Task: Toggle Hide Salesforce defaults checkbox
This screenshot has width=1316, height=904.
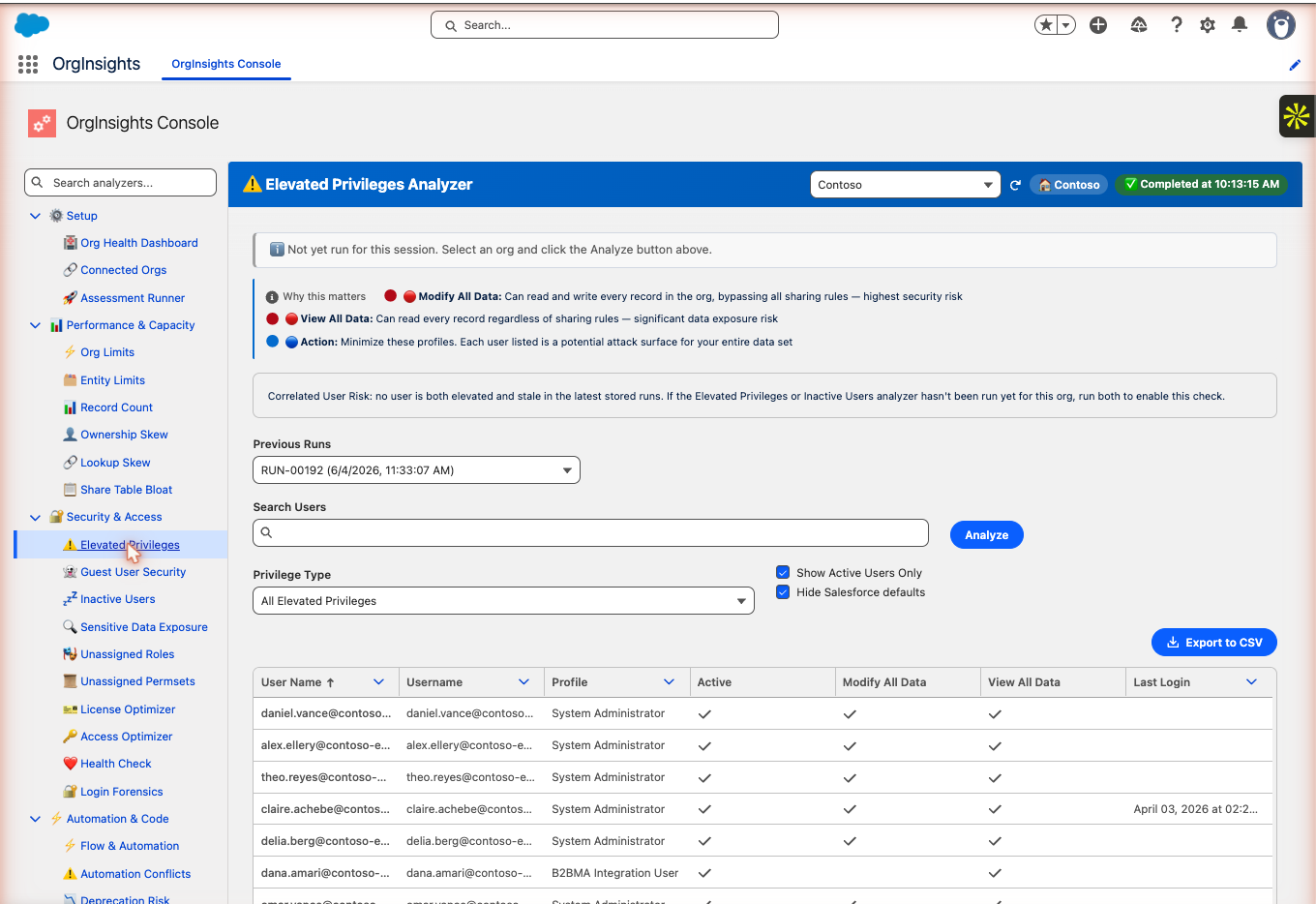Action: point(783,592)
